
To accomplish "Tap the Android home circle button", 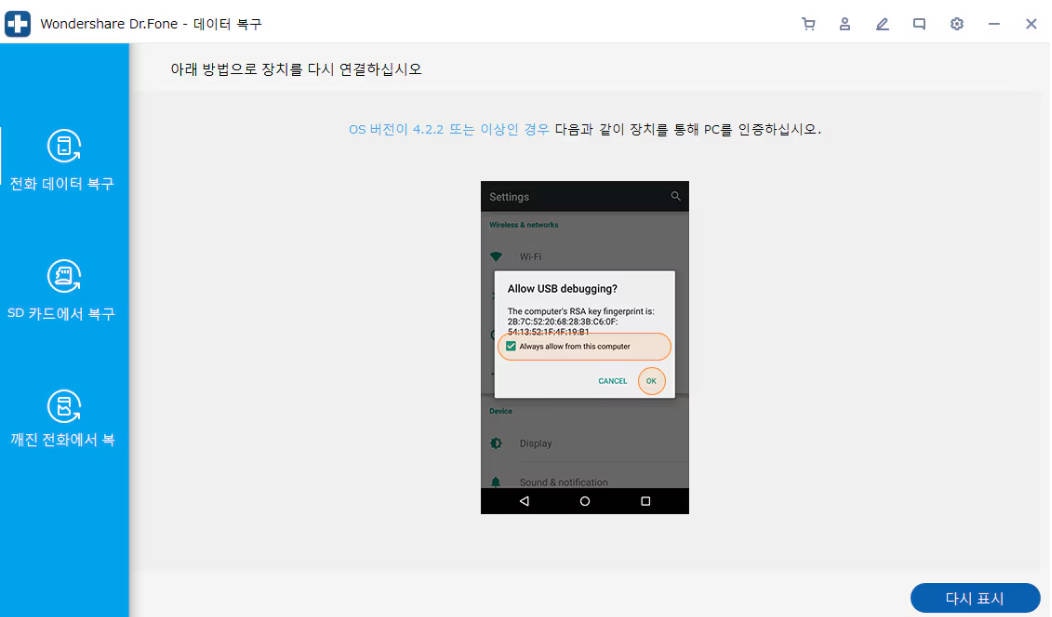I will click(x=585, y=501).
